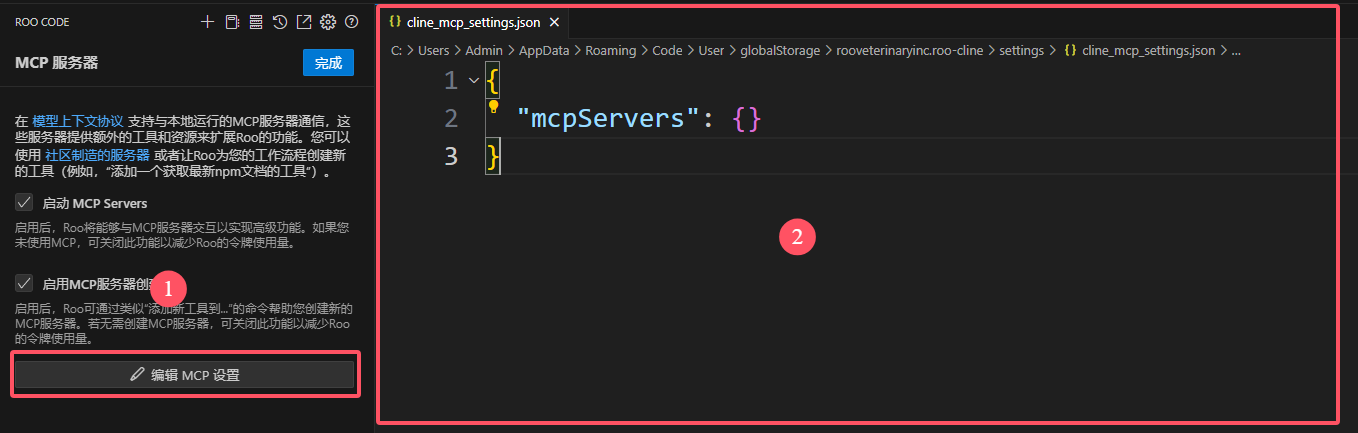
Task: Open the task history clock icon
Action: pos(280,21)
